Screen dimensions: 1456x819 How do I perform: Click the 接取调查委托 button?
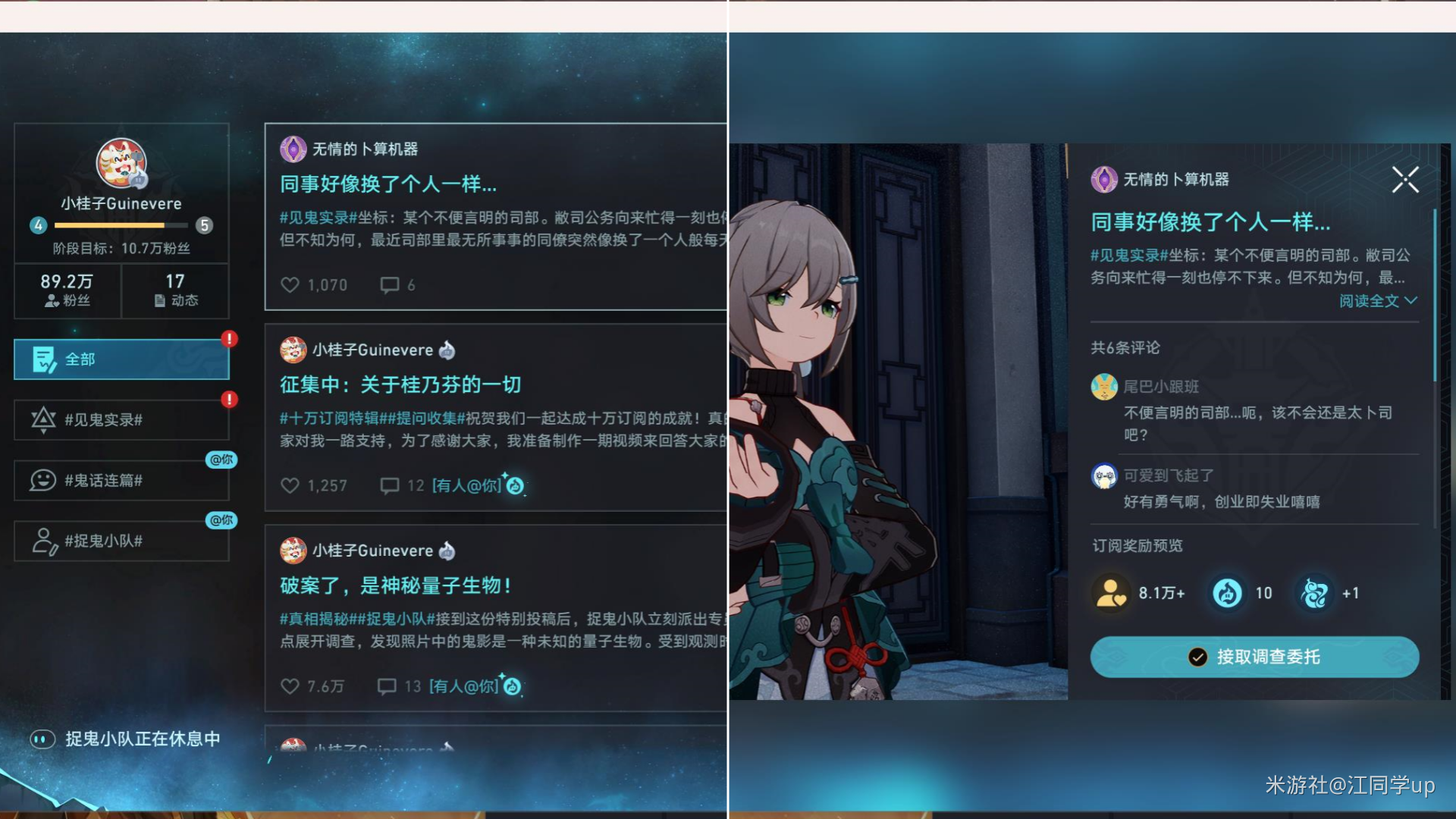coord(1254,657)
